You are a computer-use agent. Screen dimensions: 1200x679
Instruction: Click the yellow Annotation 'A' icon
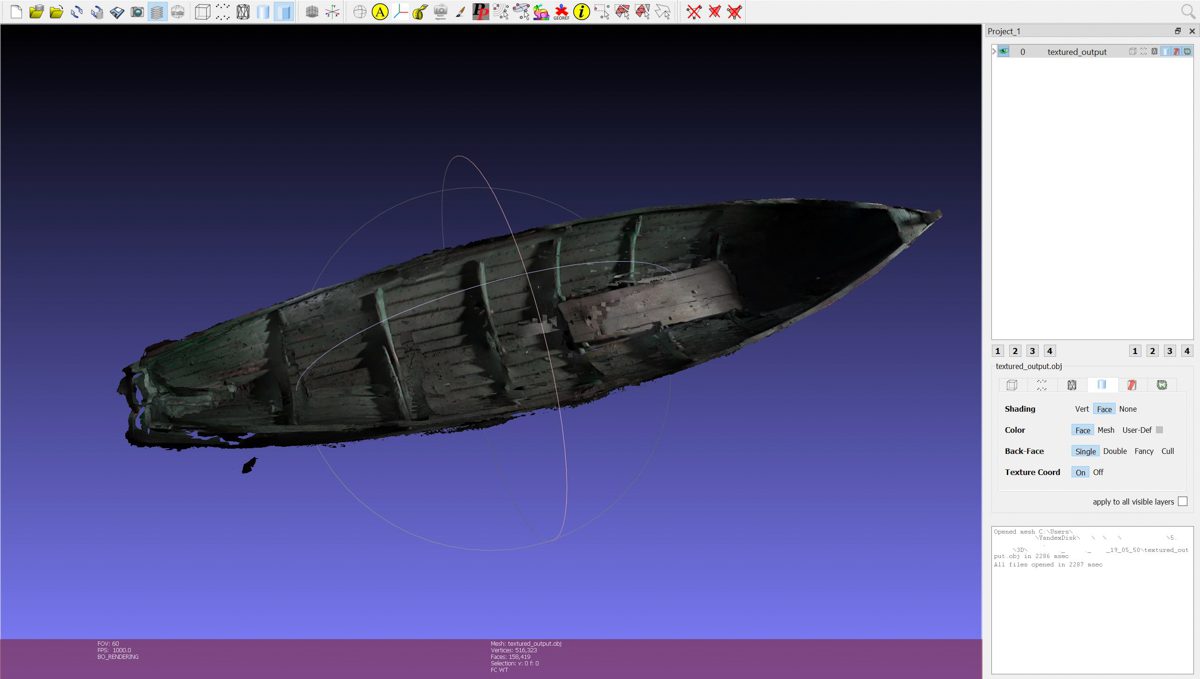point(380,12)
